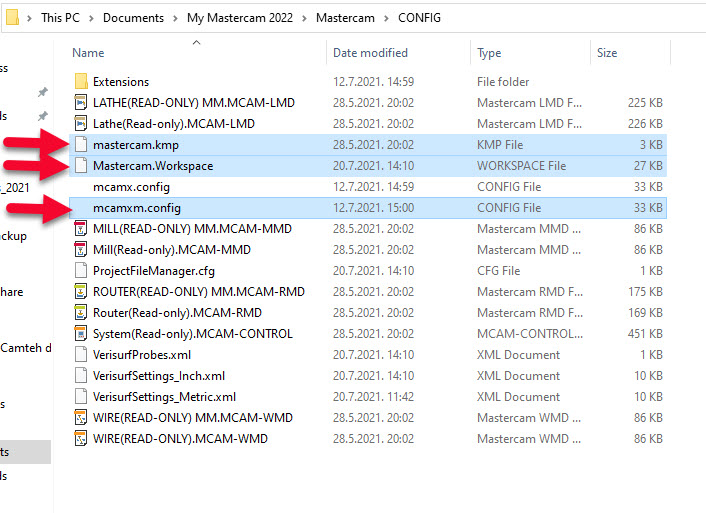Click the System(Read-only).MCAM-CONTROL file icon
Viewport: 706px width, 513px height.
click(x=81, y=334)
